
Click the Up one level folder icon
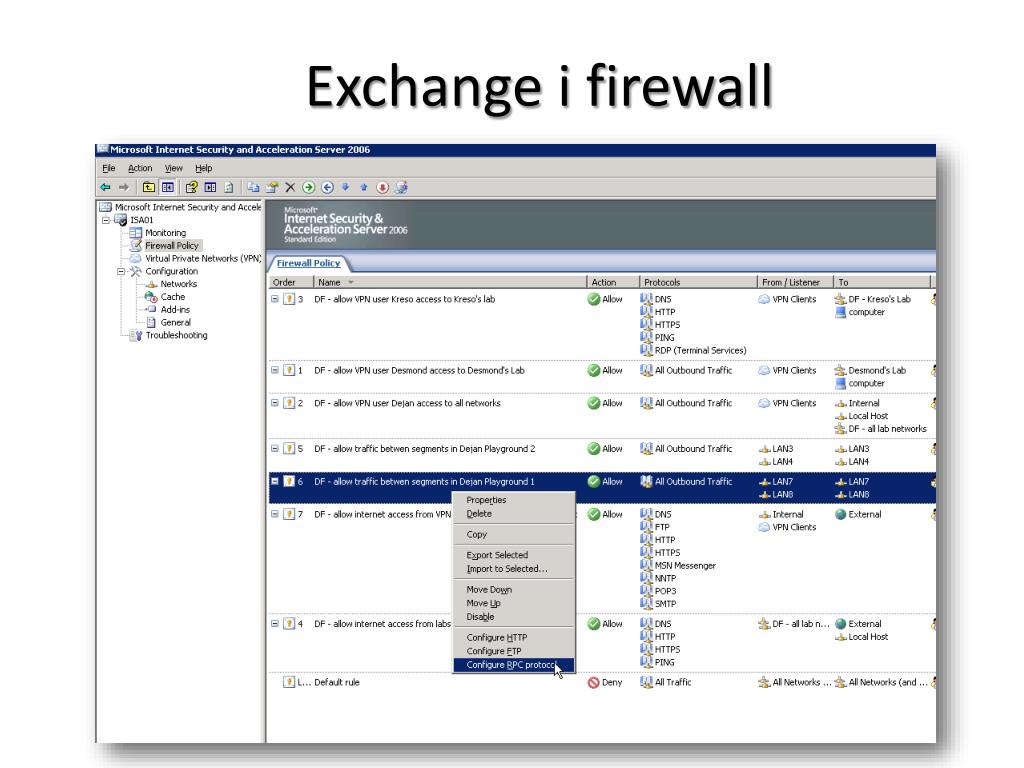pyautogui.click(x=149, y=187)
